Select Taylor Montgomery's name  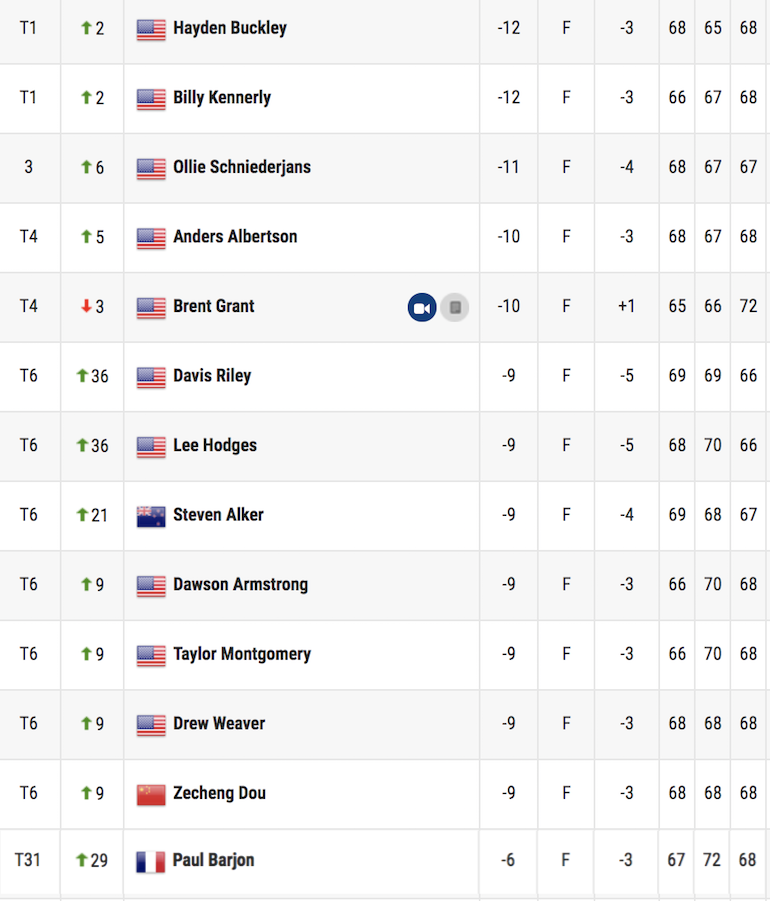point(242,654)
